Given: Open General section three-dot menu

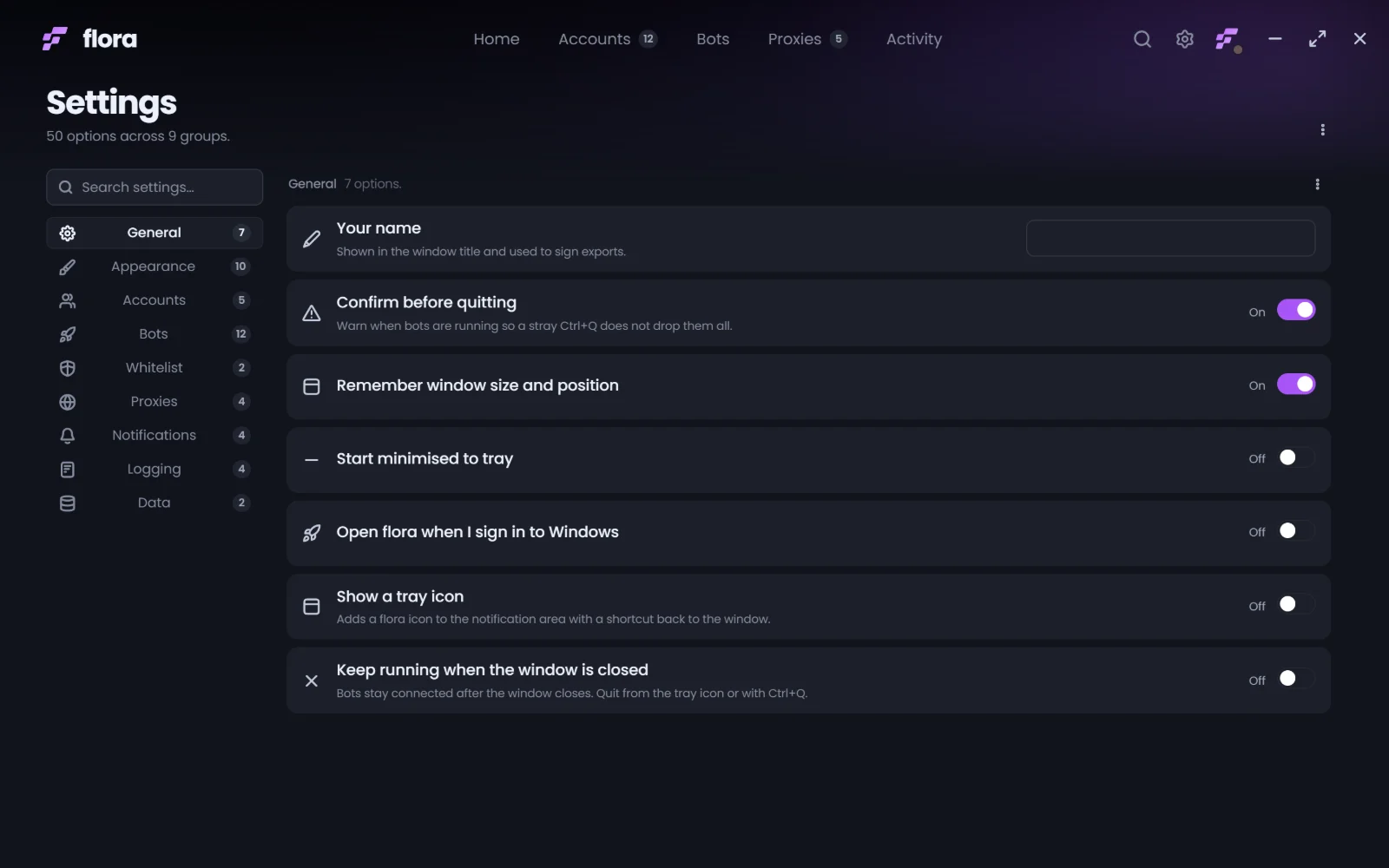Looking at the screenshot, I should point(1317,184).
